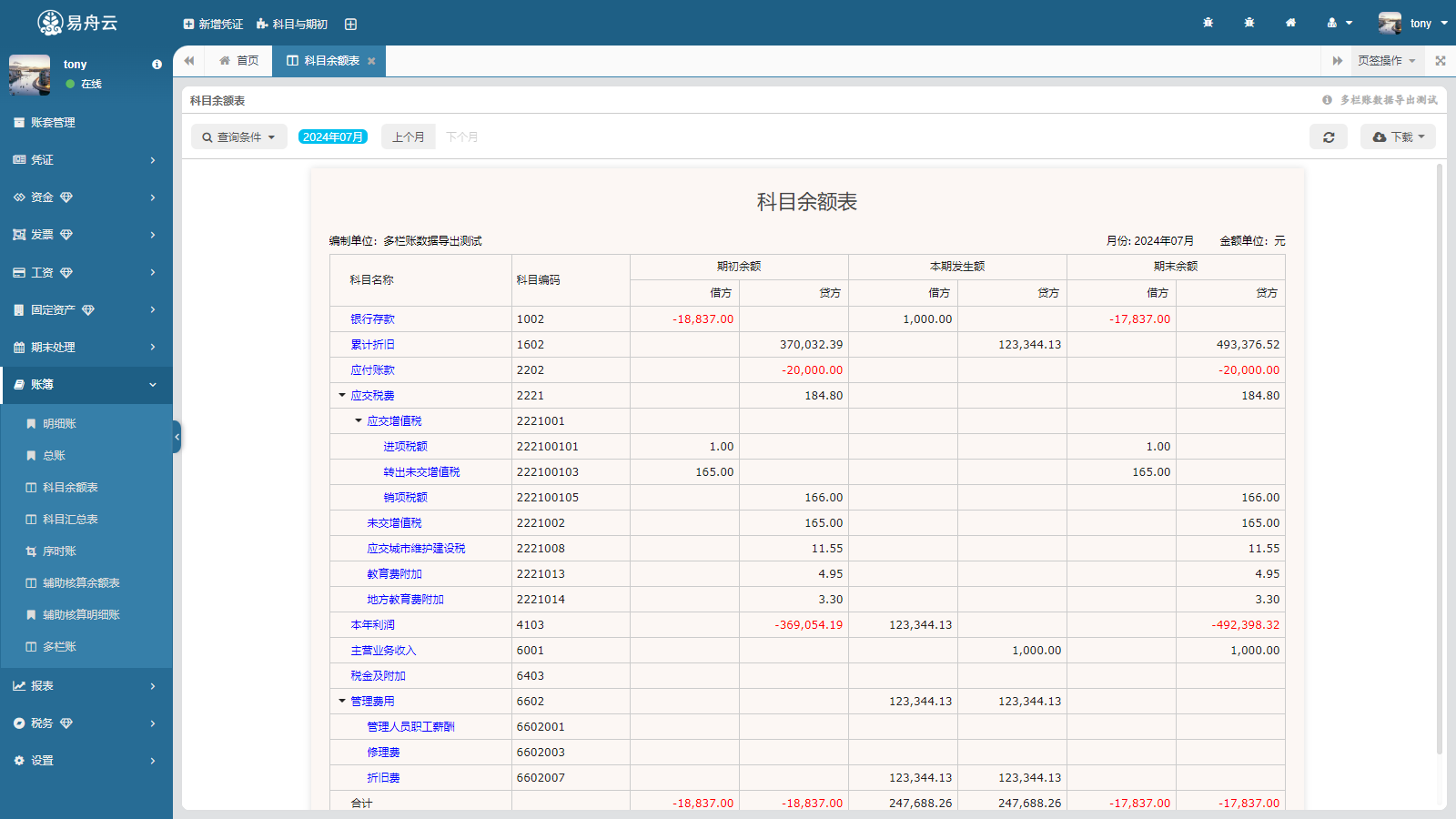Toggle fullscreen with the expand icon
The image size is (1456, 819).
point(1441,61)
